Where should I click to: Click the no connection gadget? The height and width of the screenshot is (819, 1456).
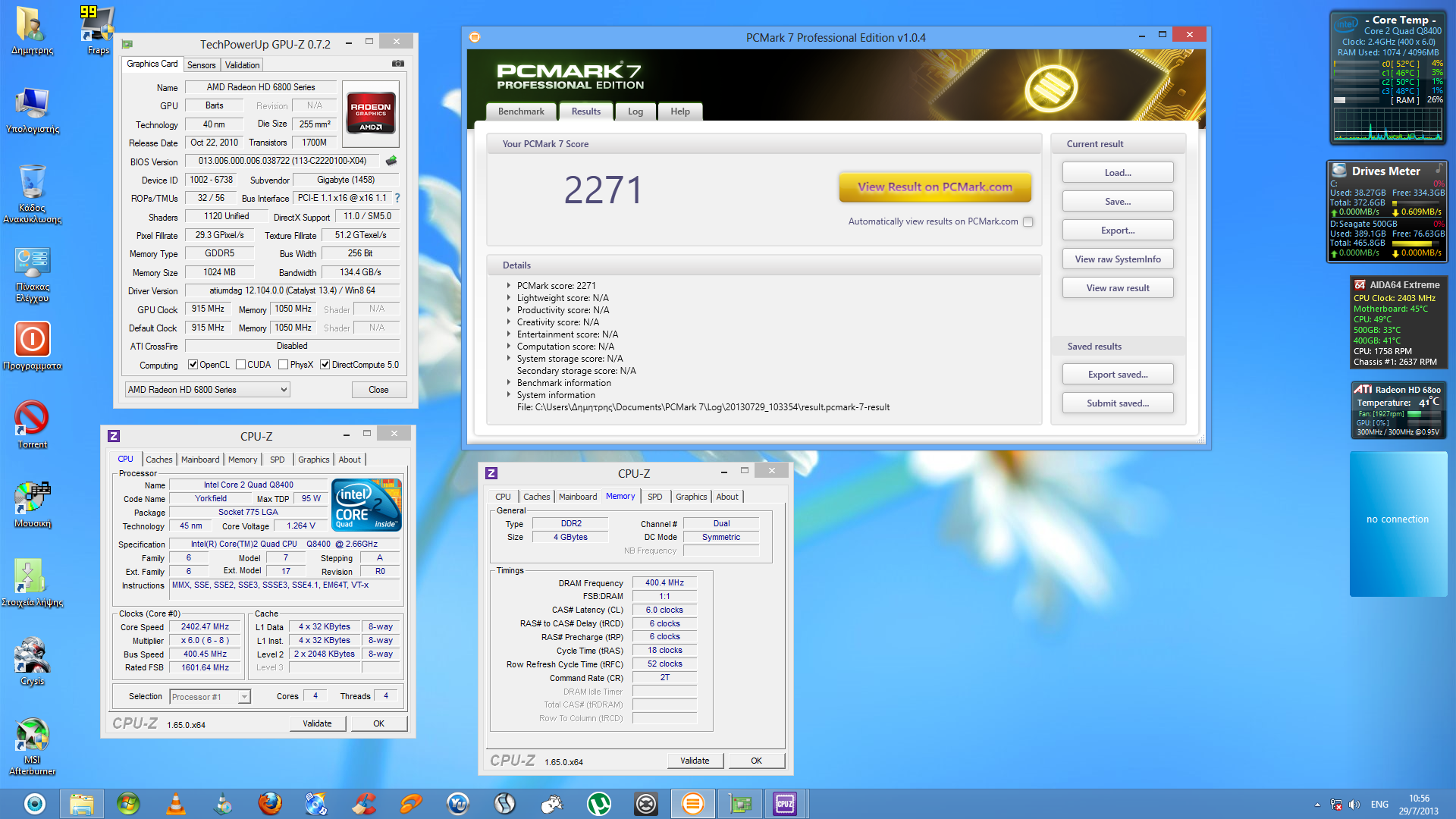point(1398,524)
